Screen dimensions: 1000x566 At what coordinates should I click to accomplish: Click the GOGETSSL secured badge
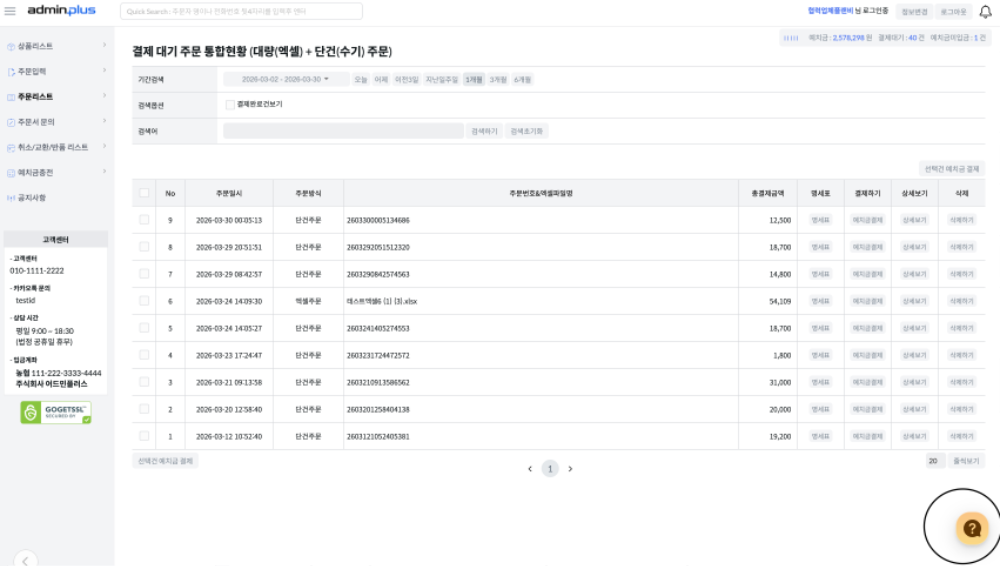tap(56, 412)
